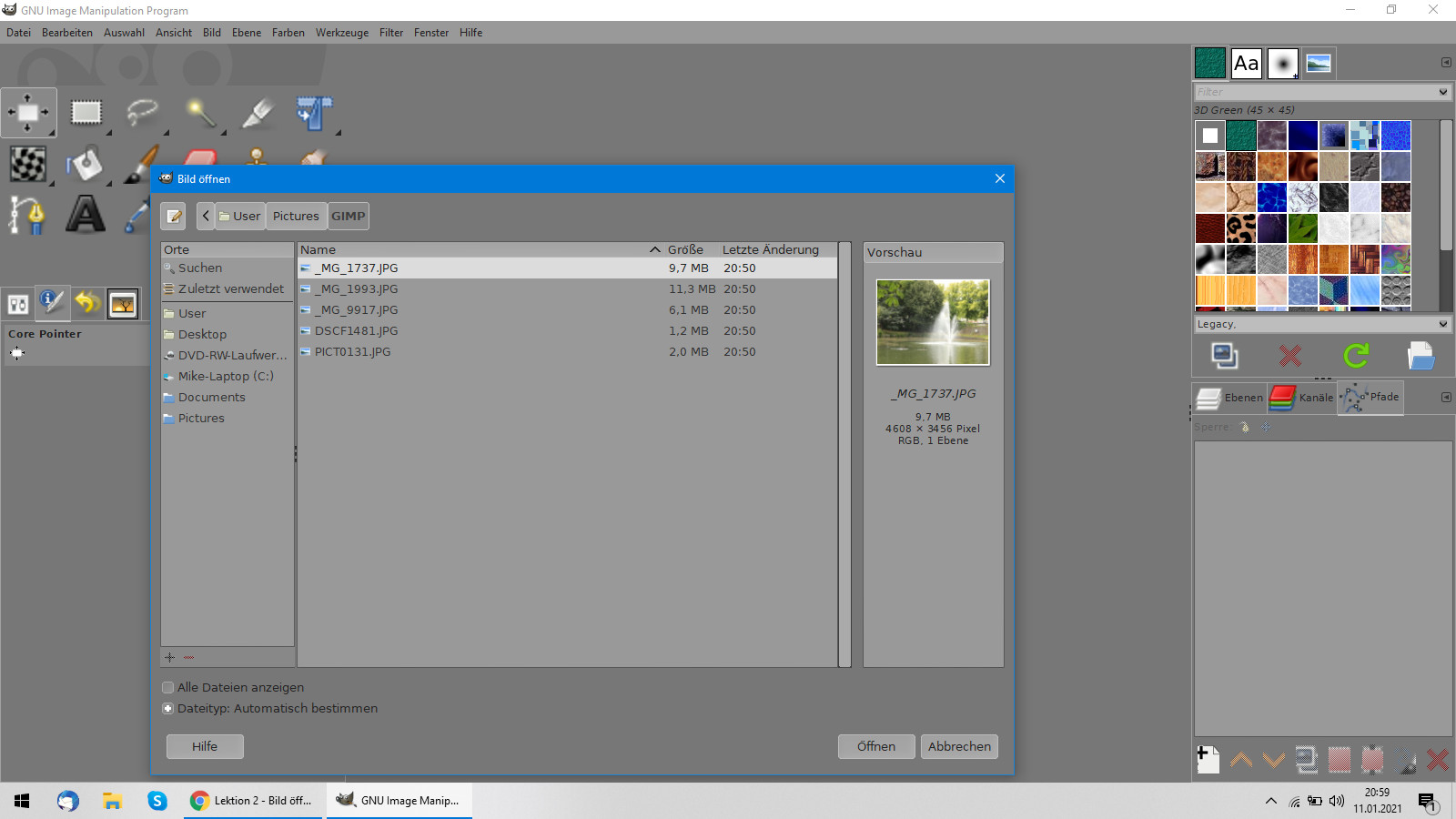Switch to the Fonts tab

click(1247, 64)
